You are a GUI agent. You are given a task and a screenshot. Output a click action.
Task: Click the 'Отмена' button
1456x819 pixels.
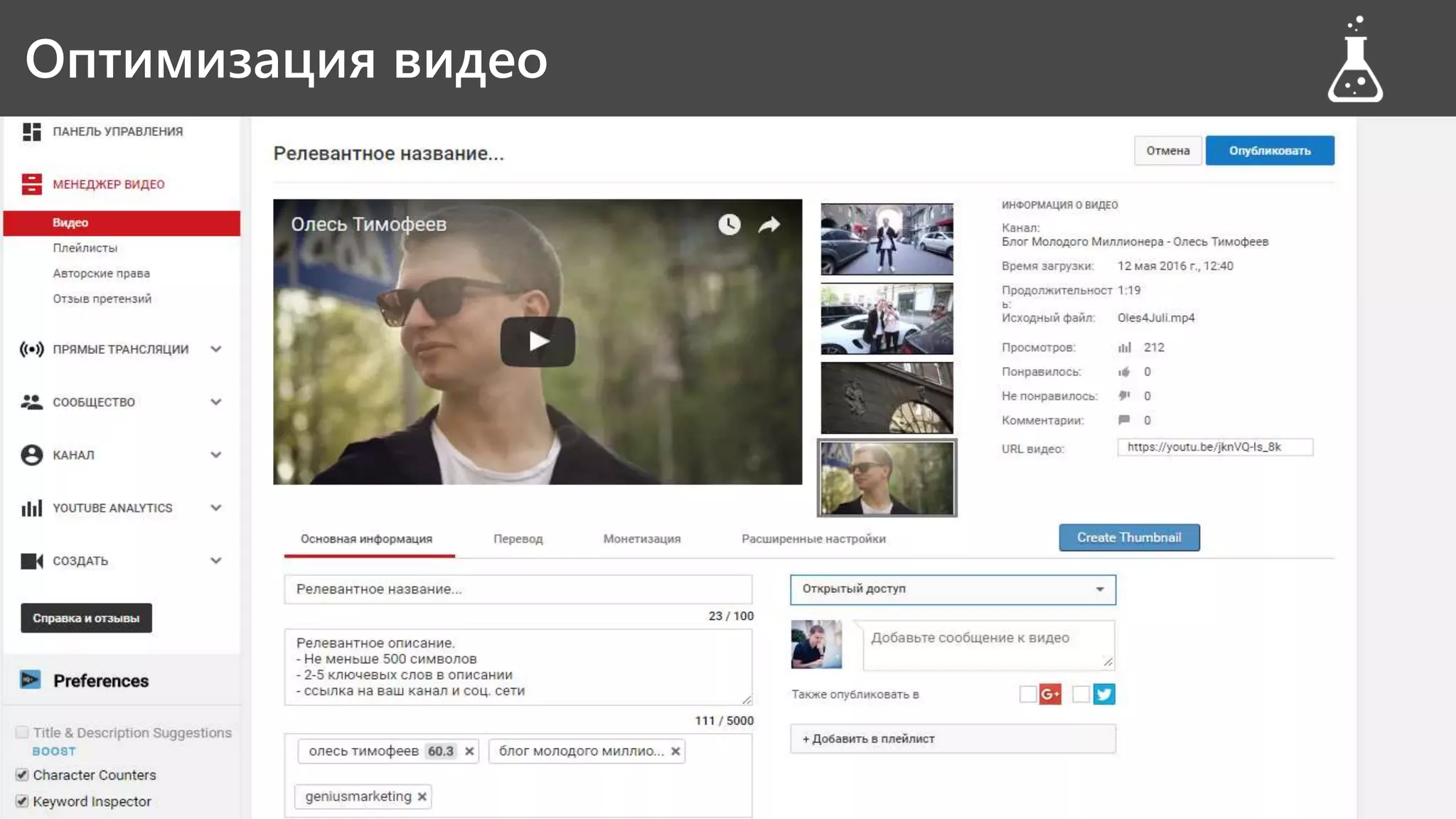point(1167,151)
